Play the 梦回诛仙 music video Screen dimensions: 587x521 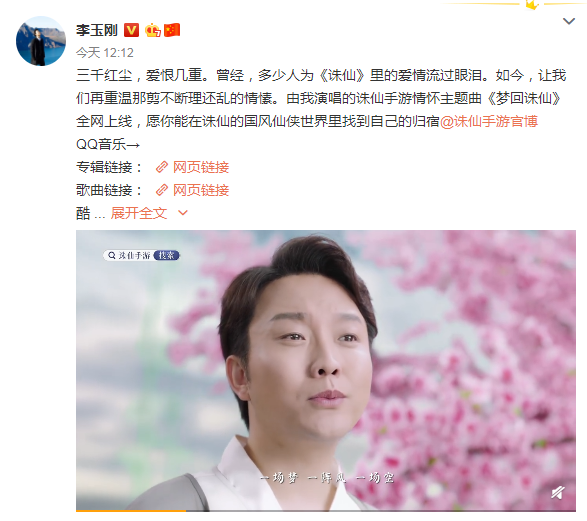coord(326,371)
